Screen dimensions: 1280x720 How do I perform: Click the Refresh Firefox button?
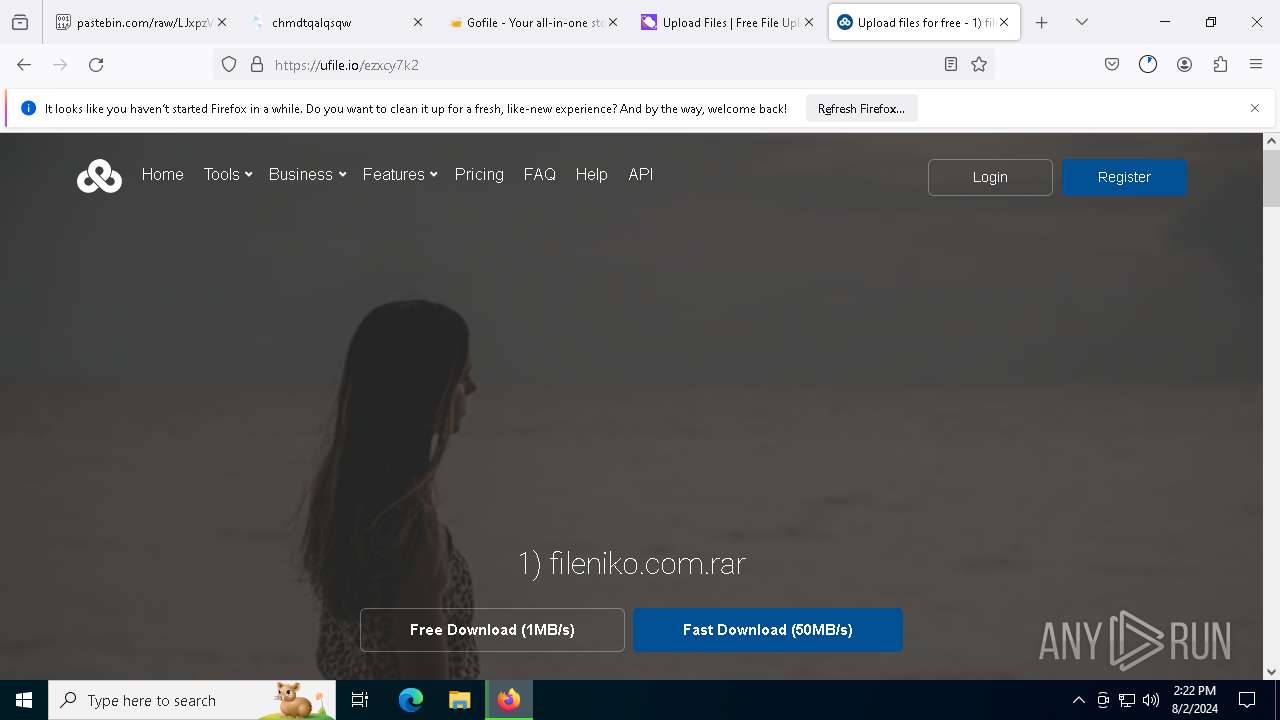[861, 109]
